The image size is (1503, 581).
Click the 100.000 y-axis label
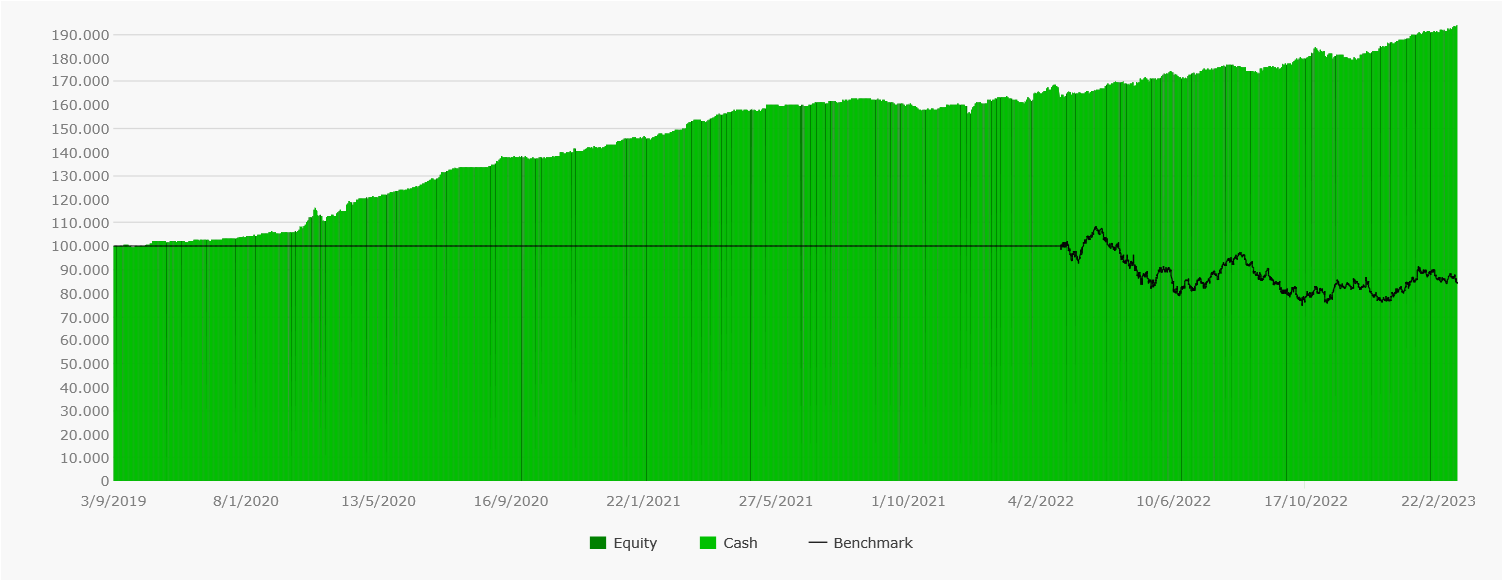80,247
